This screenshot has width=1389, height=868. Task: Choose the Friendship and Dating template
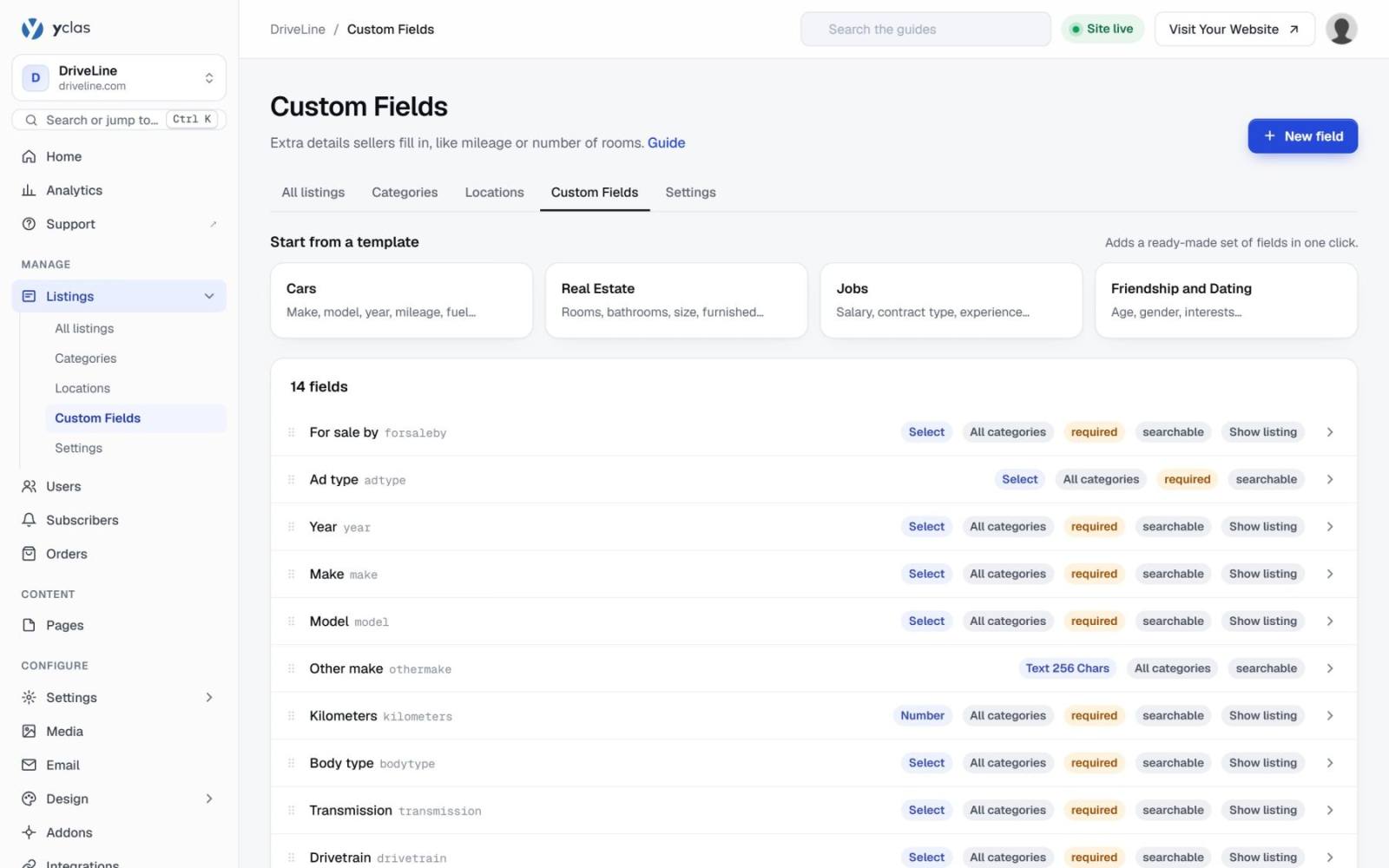pos(1226,300)
